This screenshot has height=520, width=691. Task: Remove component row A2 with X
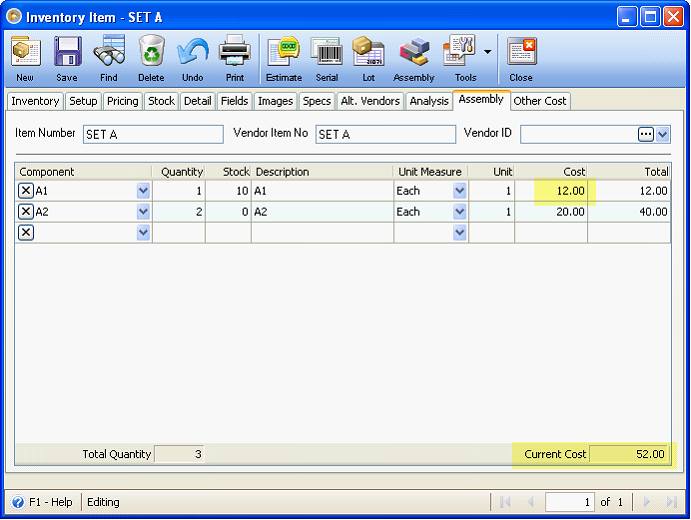pos(26,212)
